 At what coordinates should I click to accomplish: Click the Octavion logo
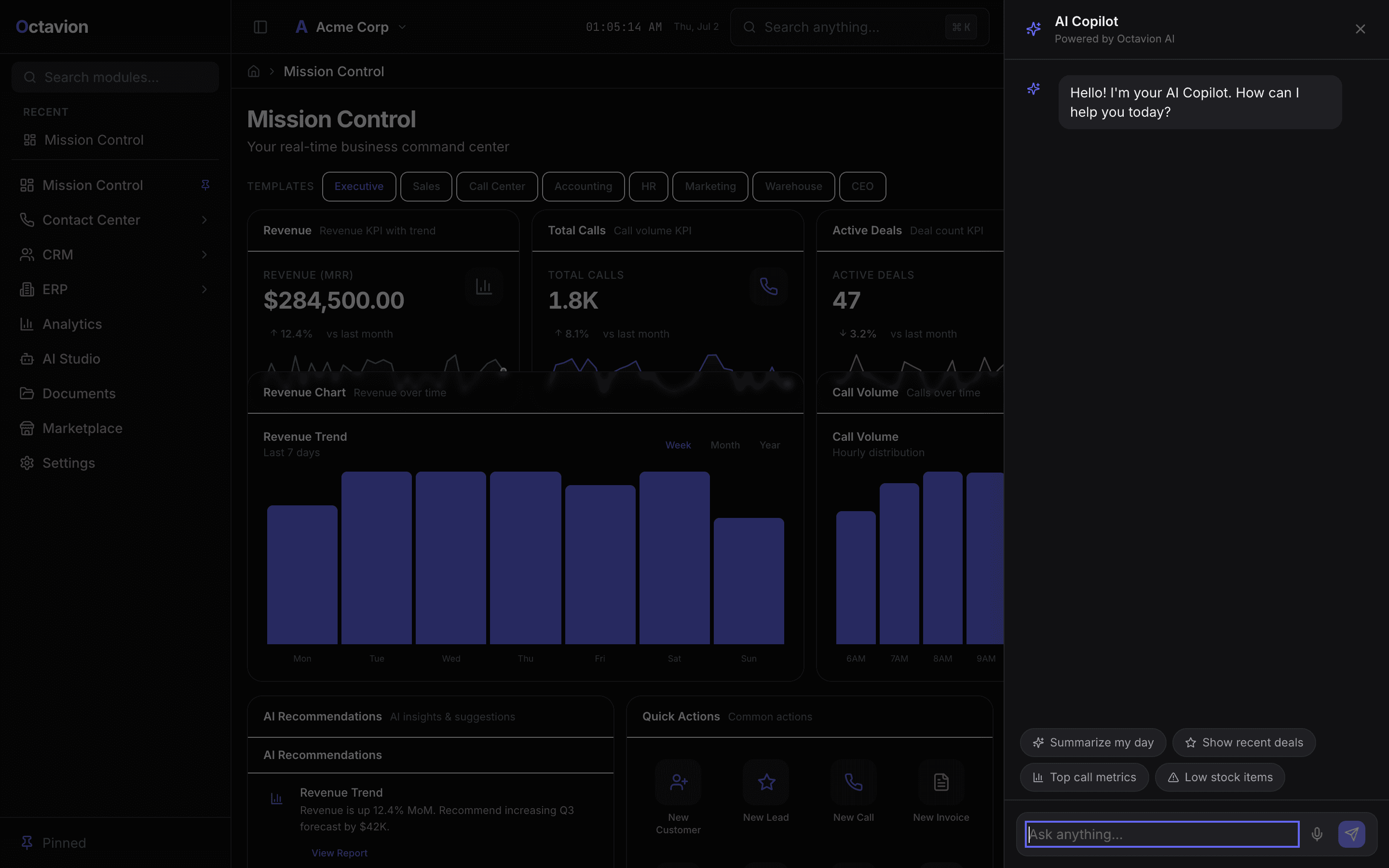click(52, 27)
